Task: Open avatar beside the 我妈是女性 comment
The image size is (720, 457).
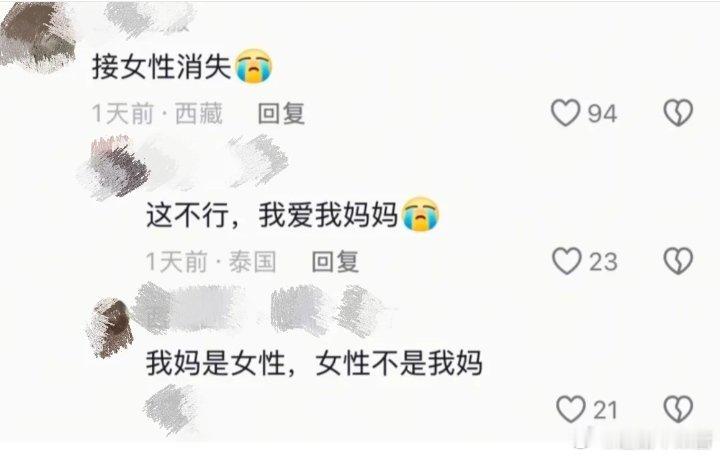Action: coord(112,327)
